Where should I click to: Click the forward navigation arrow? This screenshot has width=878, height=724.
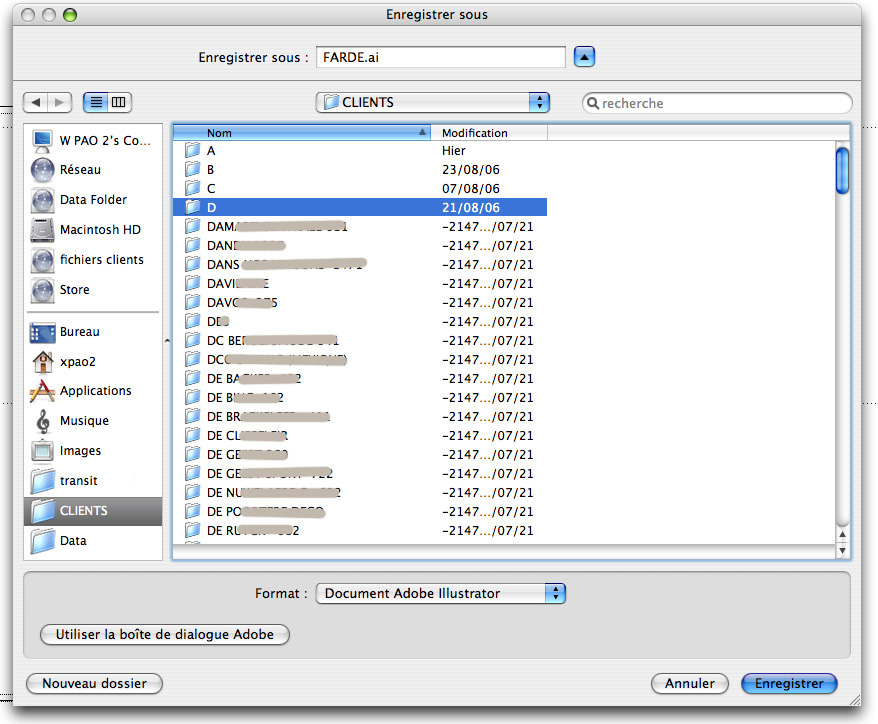(60, 102)
